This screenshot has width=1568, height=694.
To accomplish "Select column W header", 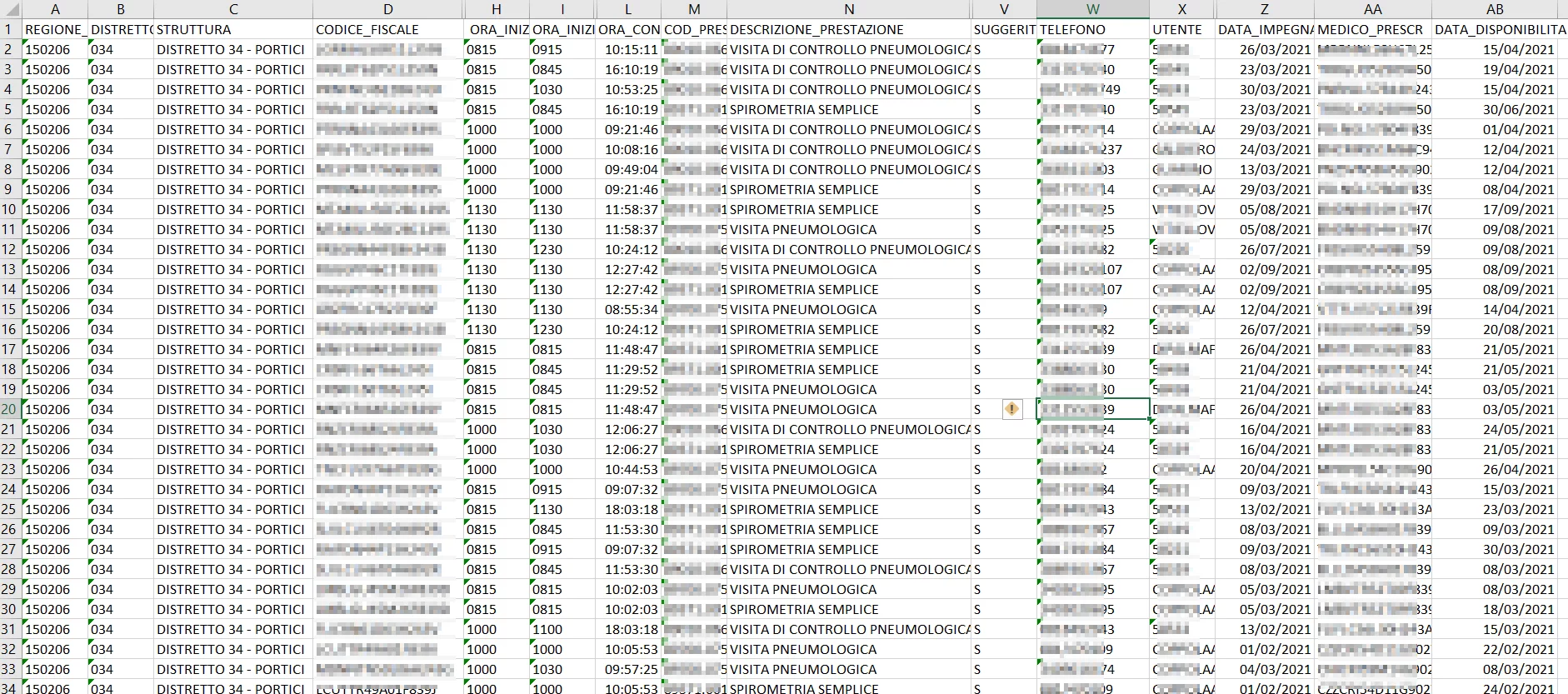I will [x=1093, y=9].
